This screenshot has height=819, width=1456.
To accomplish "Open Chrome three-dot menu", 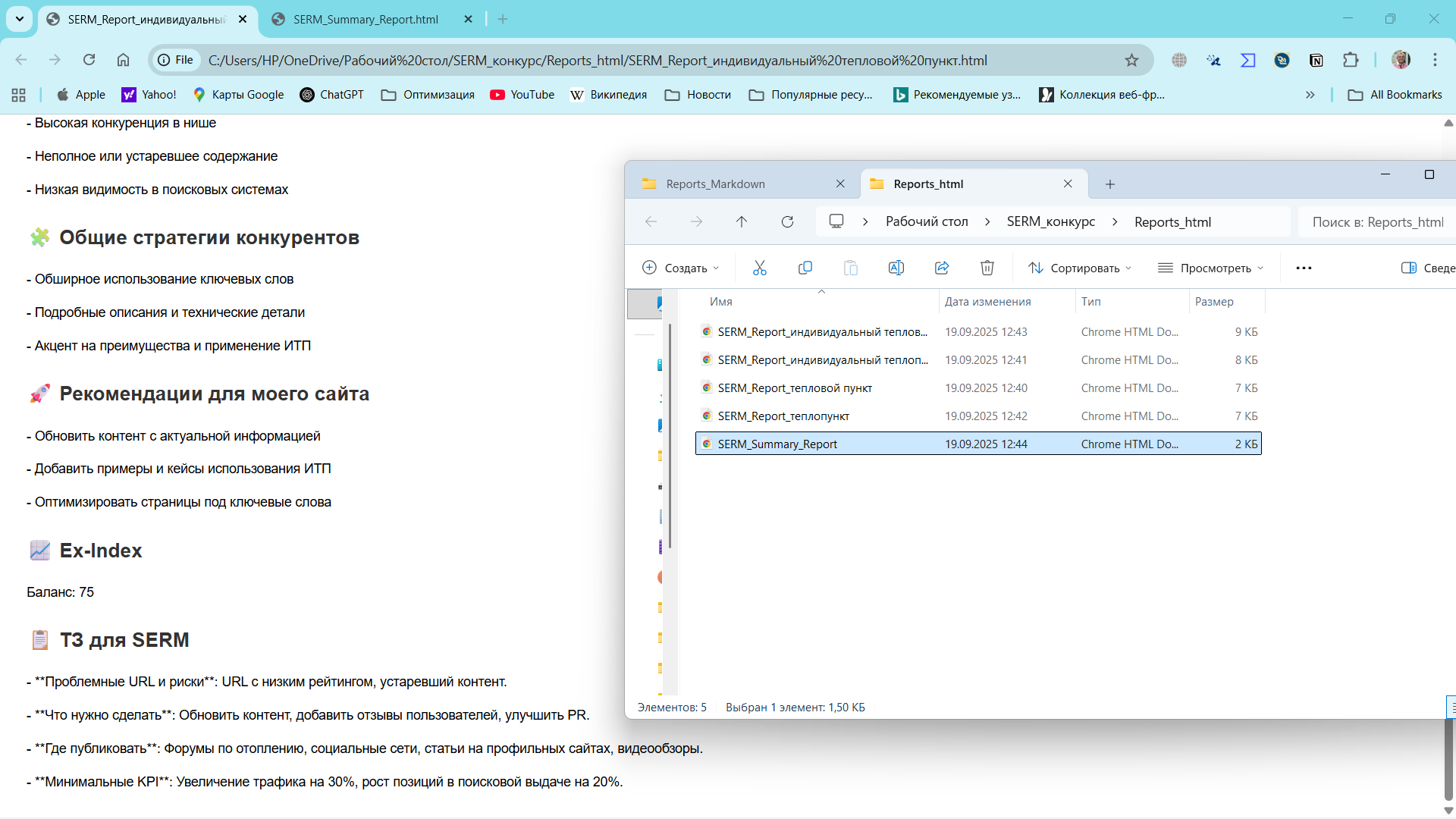I will (1435, 60).
